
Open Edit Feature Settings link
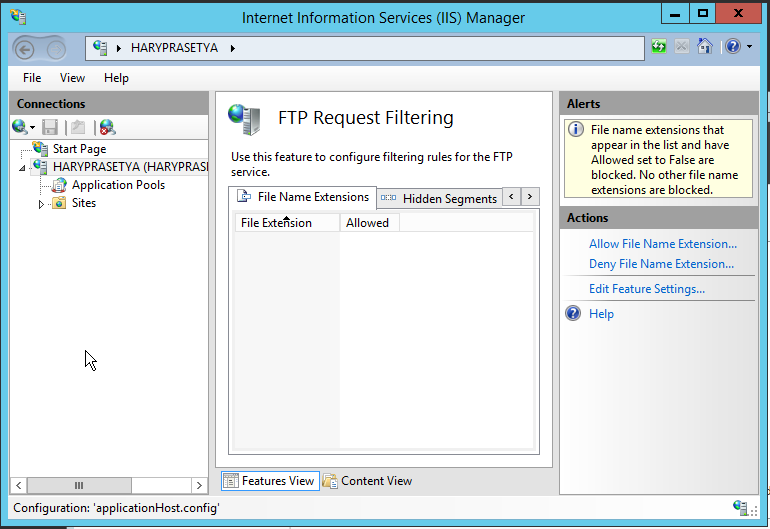point(646,289)
